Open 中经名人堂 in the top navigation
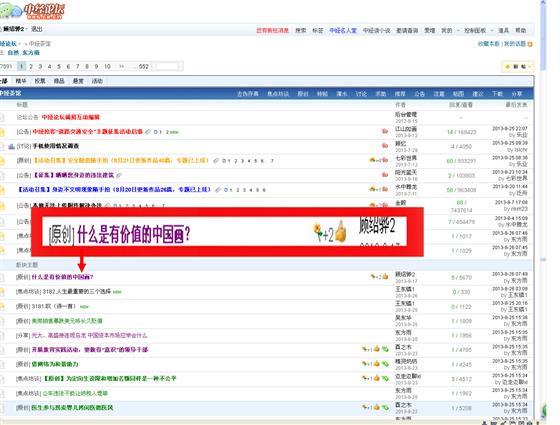560x425 pixels. [343, 31]
